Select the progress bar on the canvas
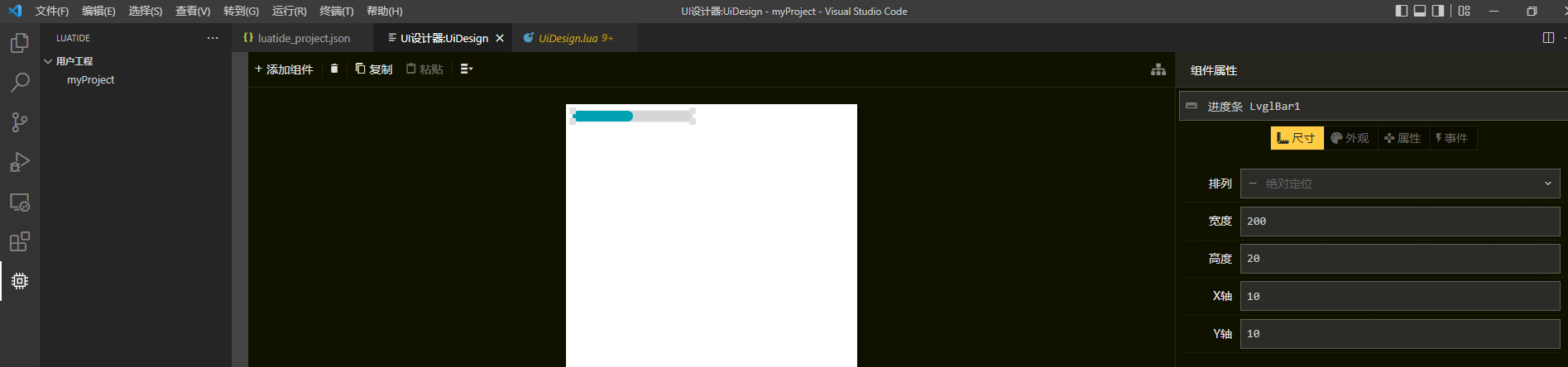Image resolution: width=1568 pixels, height=367 pixels. click(x=633, y=117)
